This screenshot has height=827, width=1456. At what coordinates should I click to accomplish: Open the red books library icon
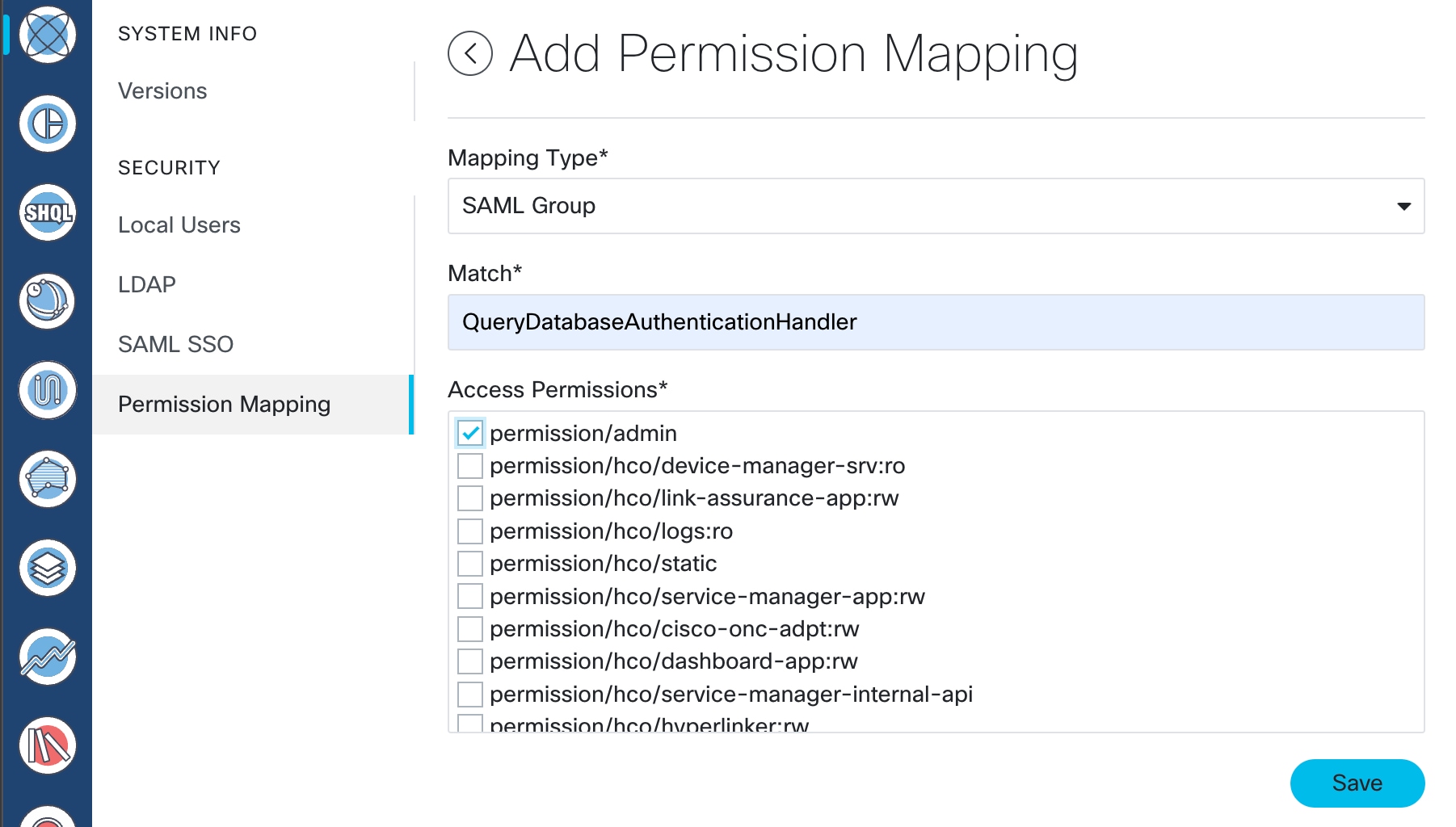(48, 745)
